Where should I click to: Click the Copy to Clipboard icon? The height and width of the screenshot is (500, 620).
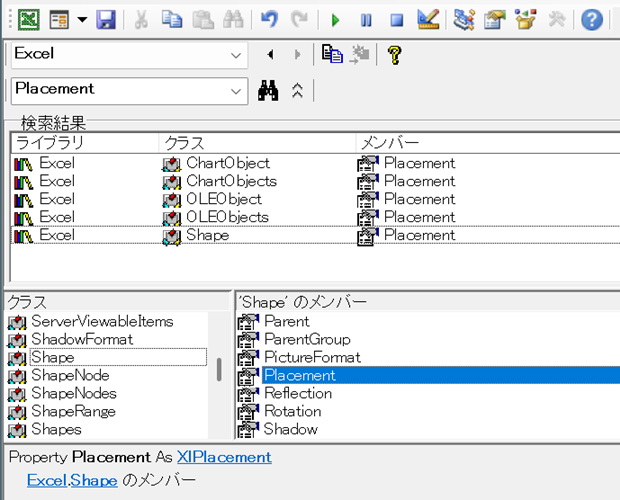pos(332,54)
